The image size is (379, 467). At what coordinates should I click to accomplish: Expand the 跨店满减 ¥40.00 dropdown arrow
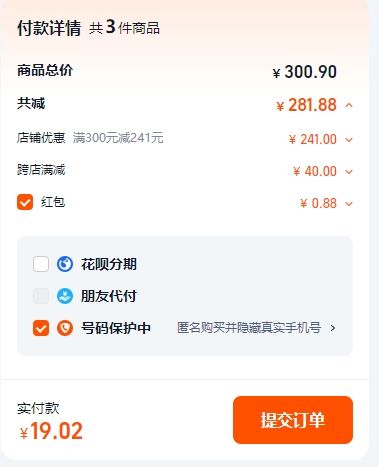[349, 172]
